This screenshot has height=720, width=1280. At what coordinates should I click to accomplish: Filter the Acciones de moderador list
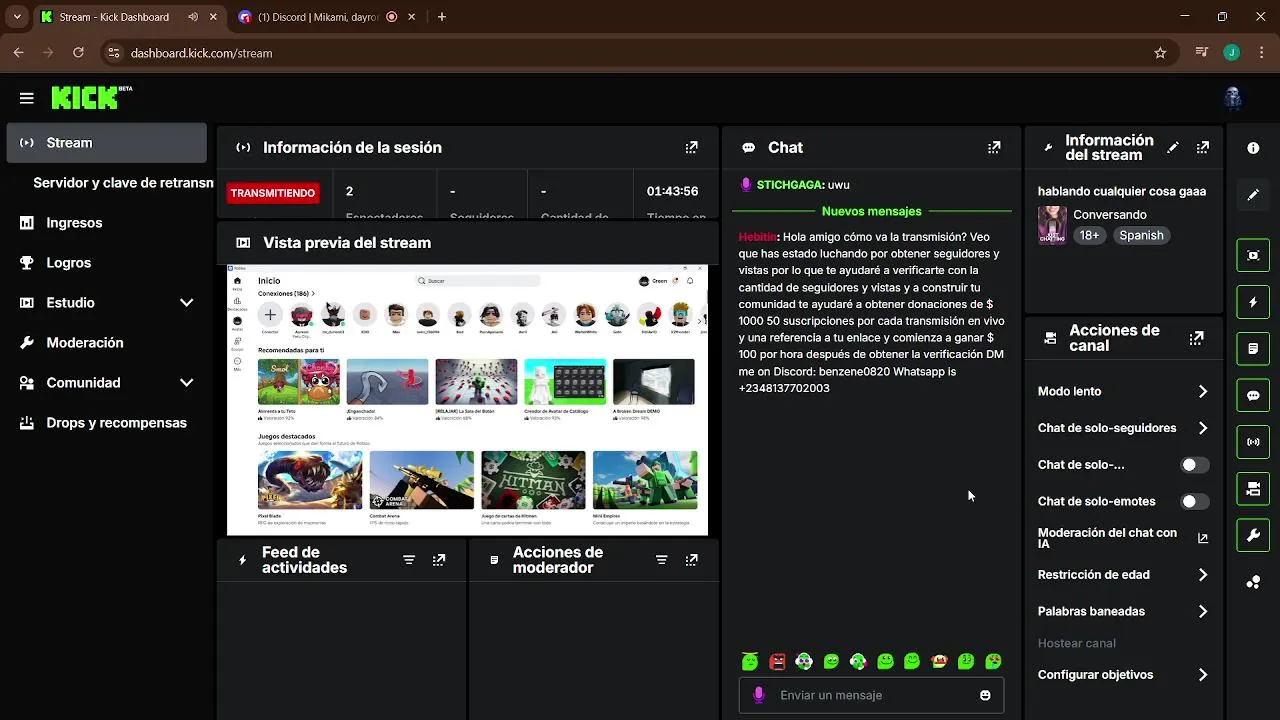coord(661,560)
